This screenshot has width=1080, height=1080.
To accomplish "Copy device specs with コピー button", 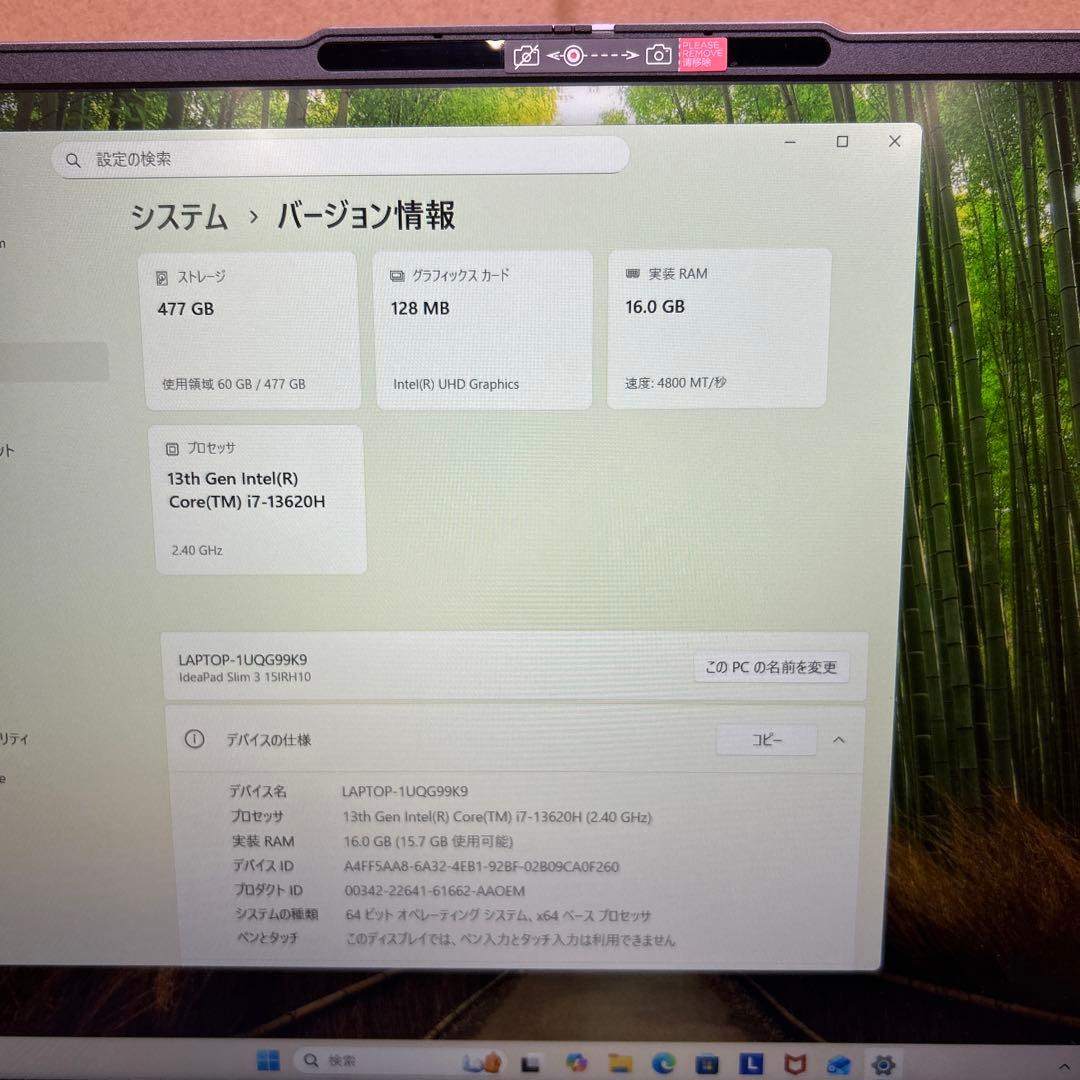I will 767,740.
